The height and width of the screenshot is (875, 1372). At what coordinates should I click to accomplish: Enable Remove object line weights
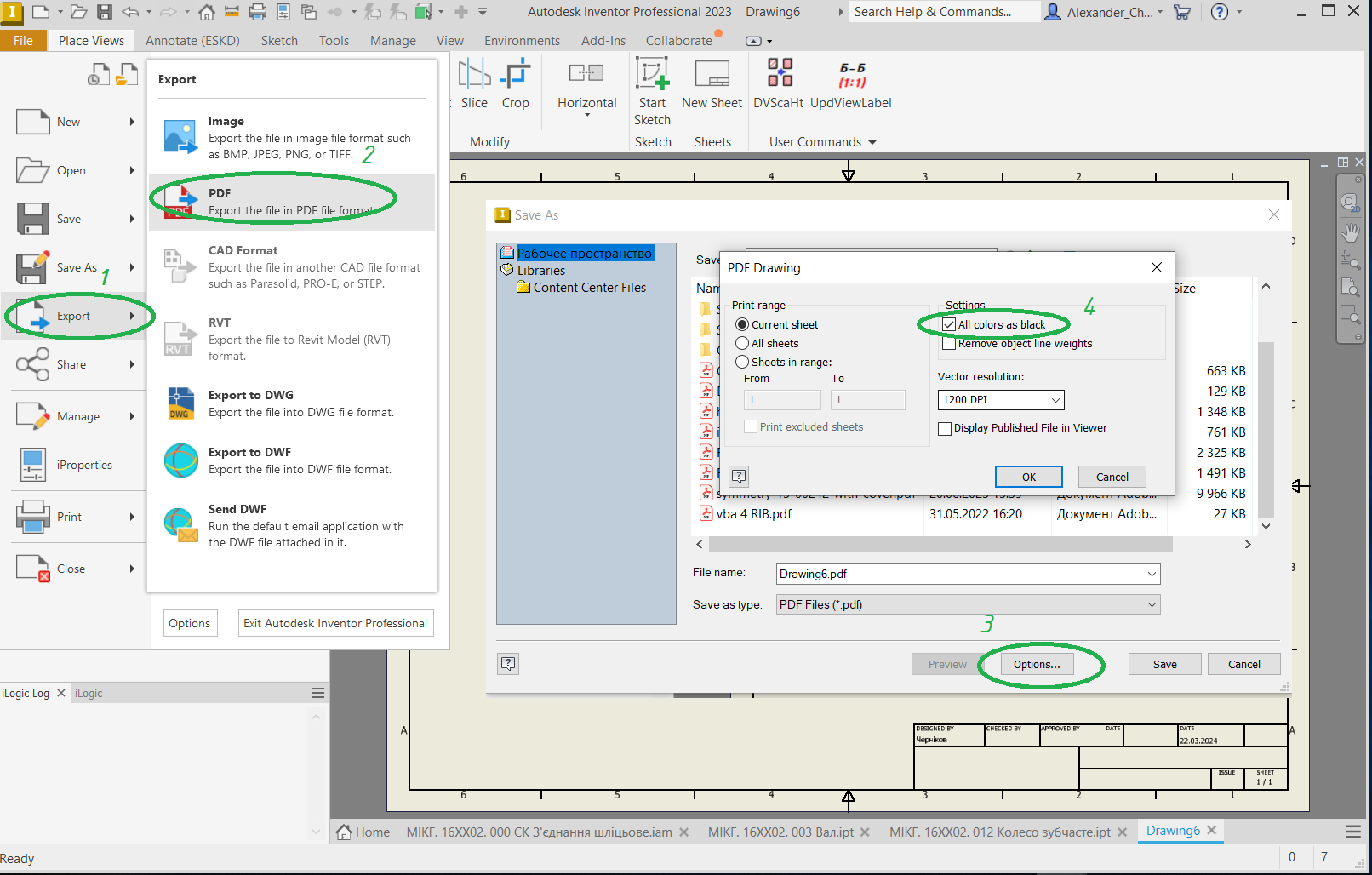[949, 344]
